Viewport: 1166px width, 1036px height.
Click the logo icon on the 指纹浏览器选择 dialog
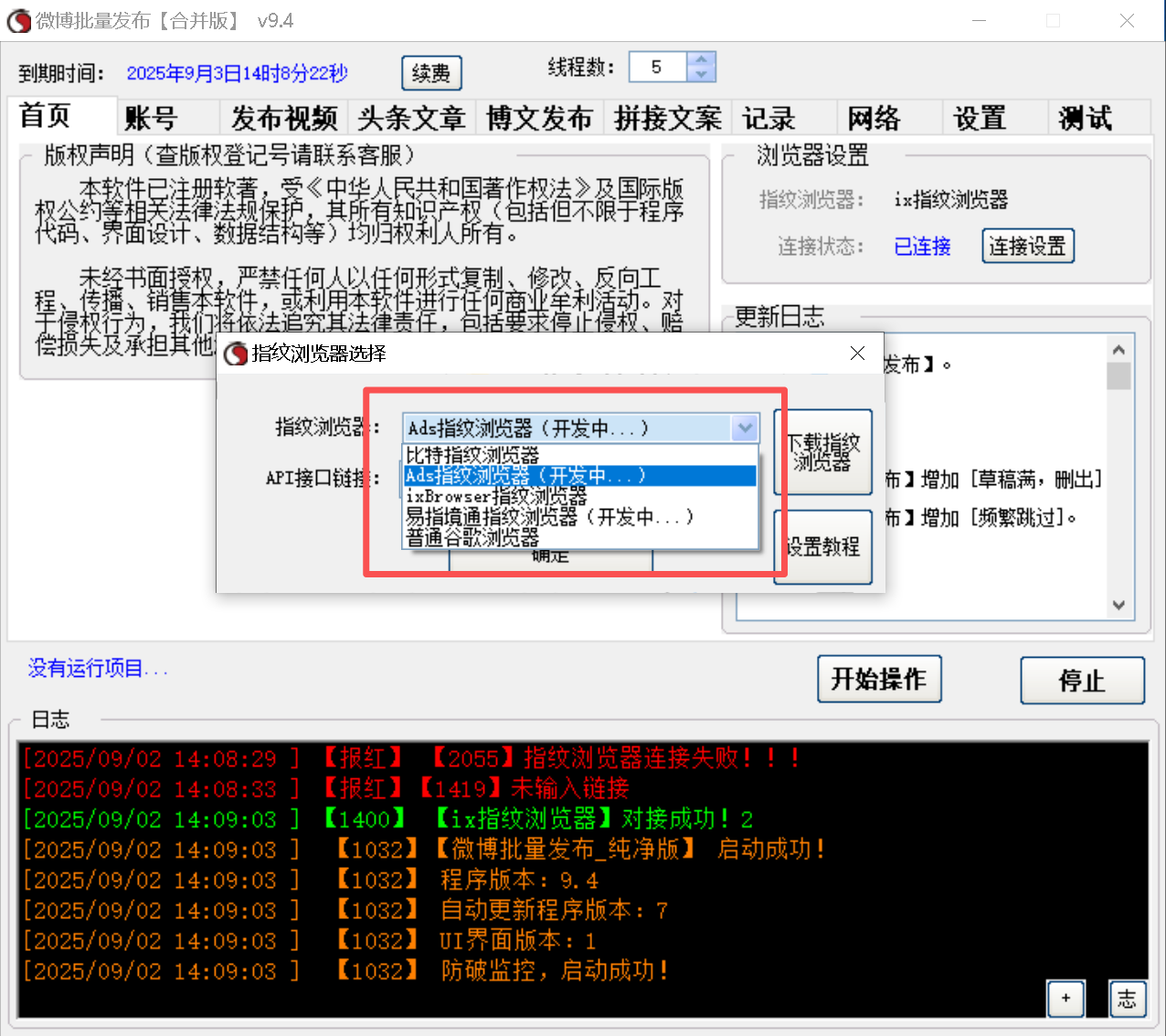(235, 353)
